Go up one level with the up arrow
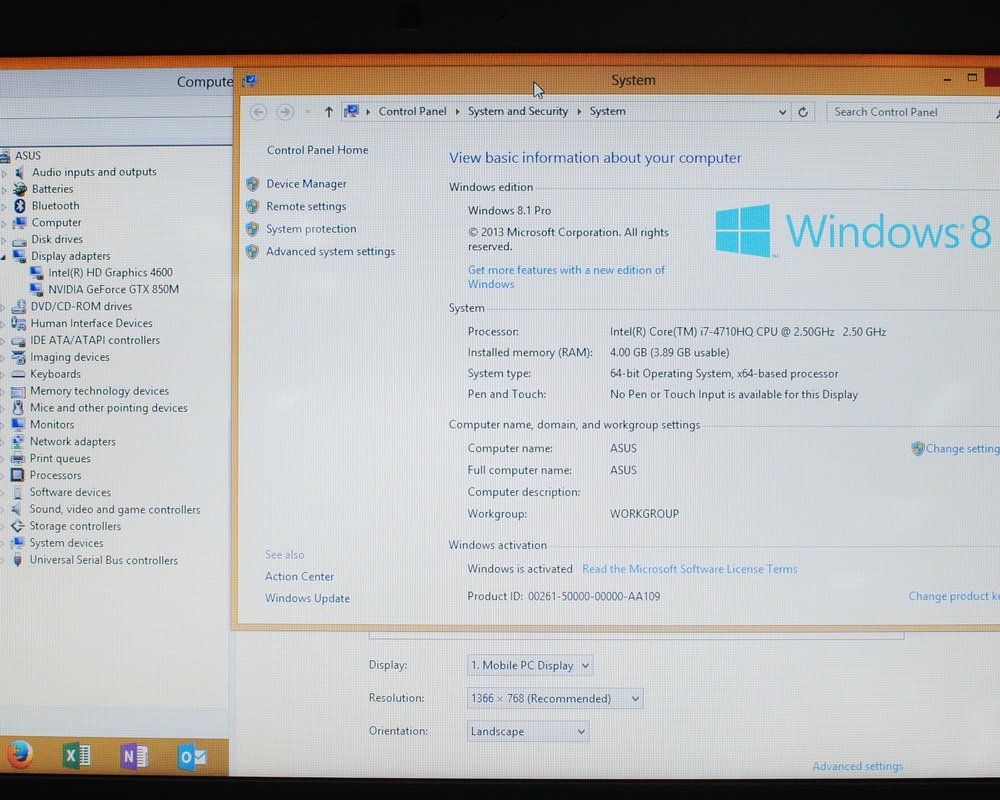This screenshot has width=1000, height=800. click(328, 112)
